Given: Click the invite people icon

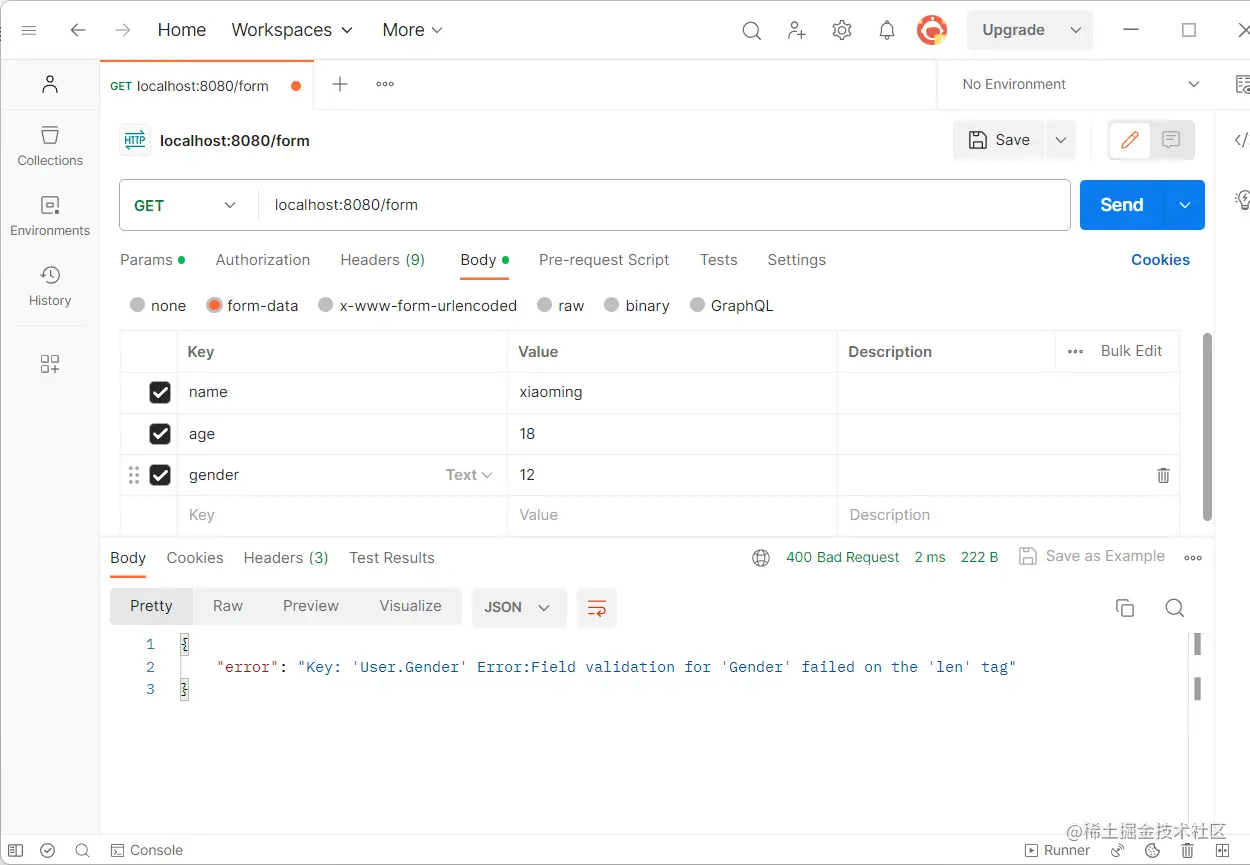Looking at the screenshot, I should pos(797,30).
